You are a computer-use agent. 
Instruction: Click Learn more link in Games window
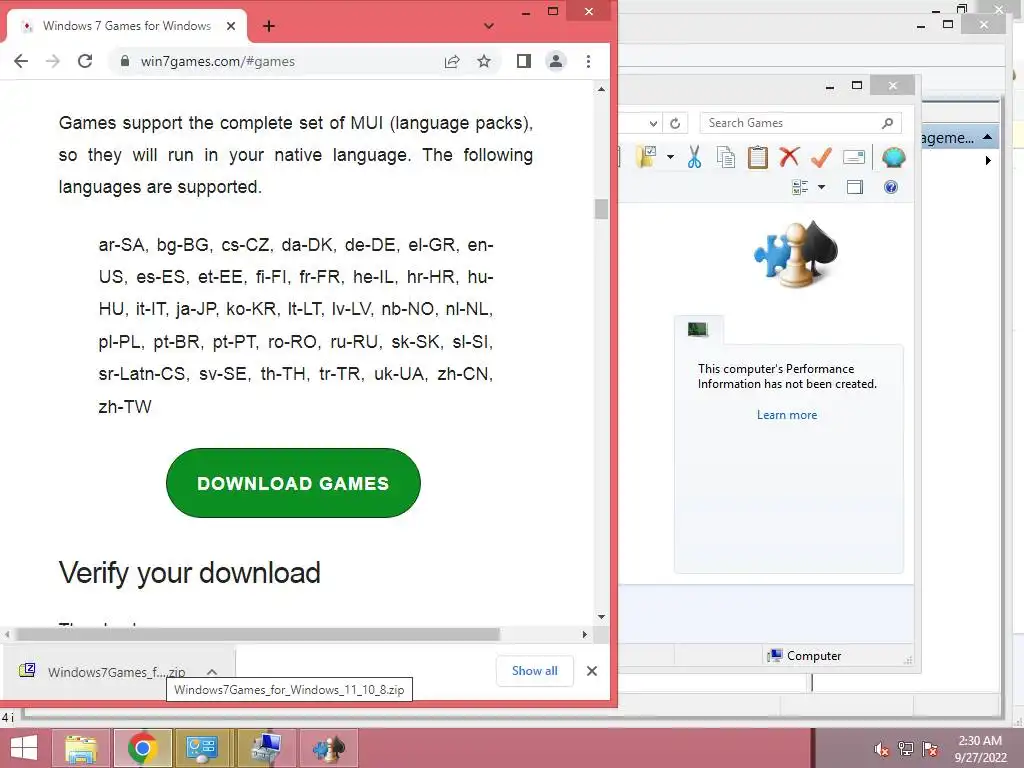787,415
